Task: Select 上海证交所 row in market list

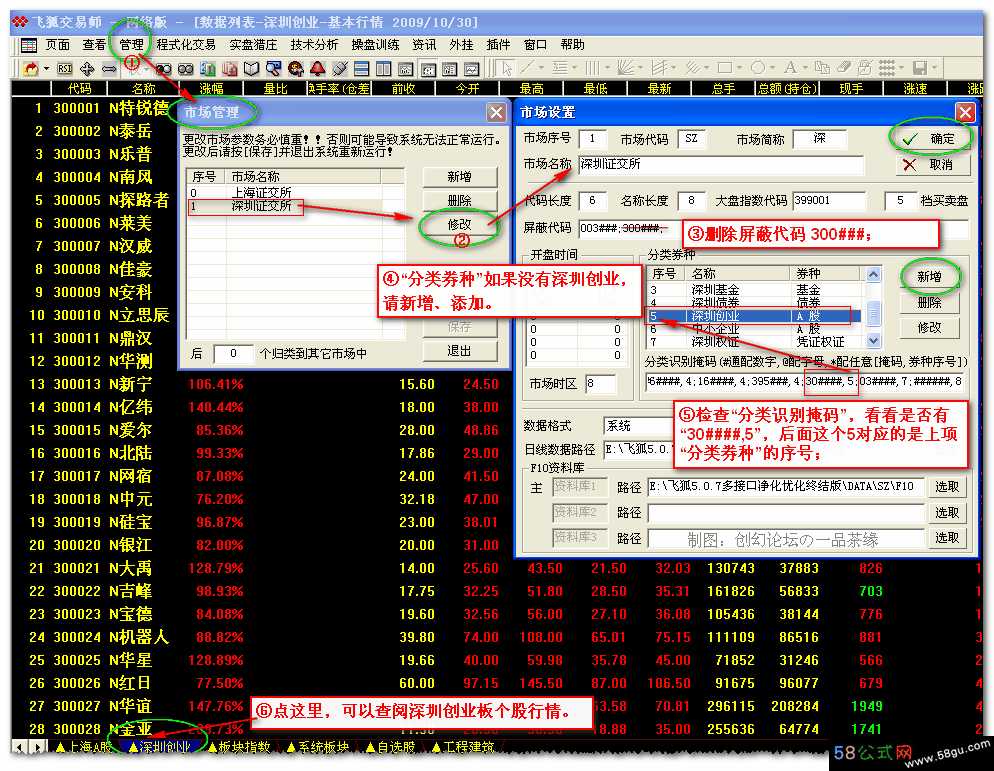Action: [x=296, y=192]
